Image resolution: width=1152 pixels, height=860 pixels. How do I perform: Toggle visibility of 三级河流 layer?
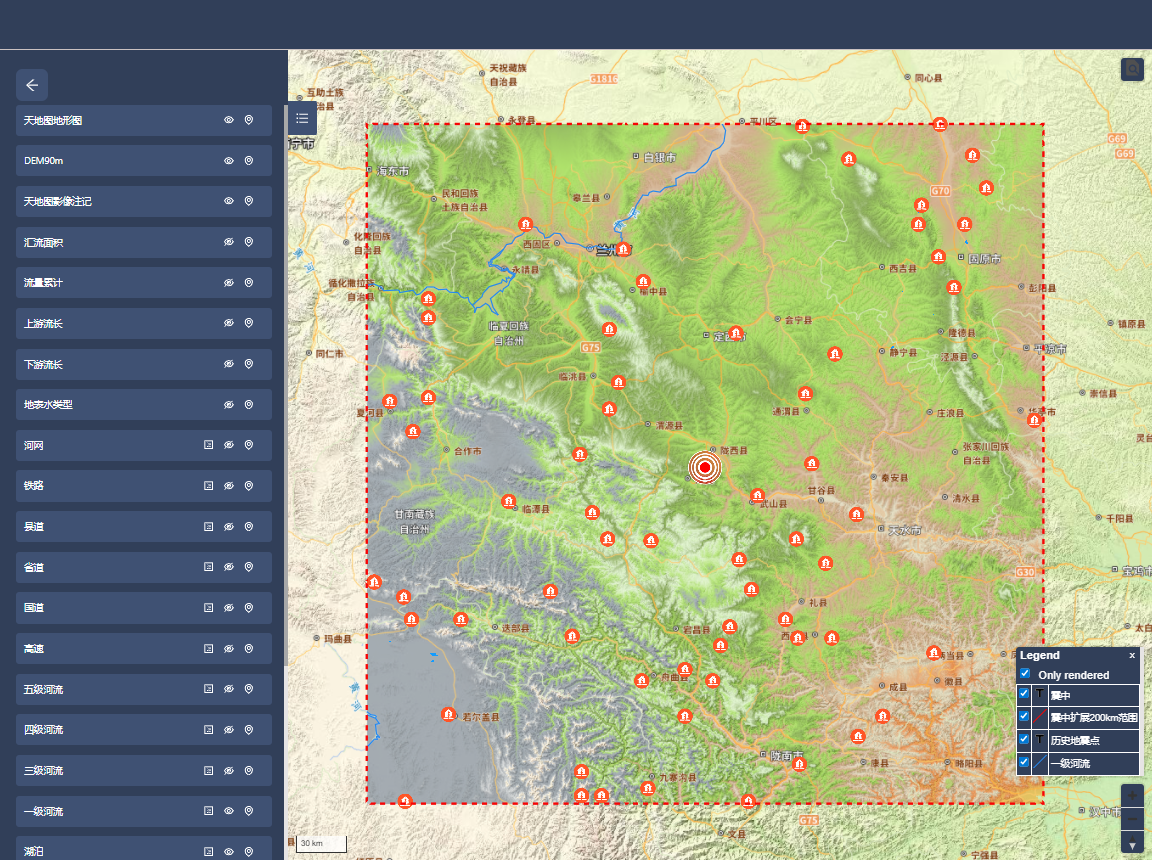(x=228, y=771)
